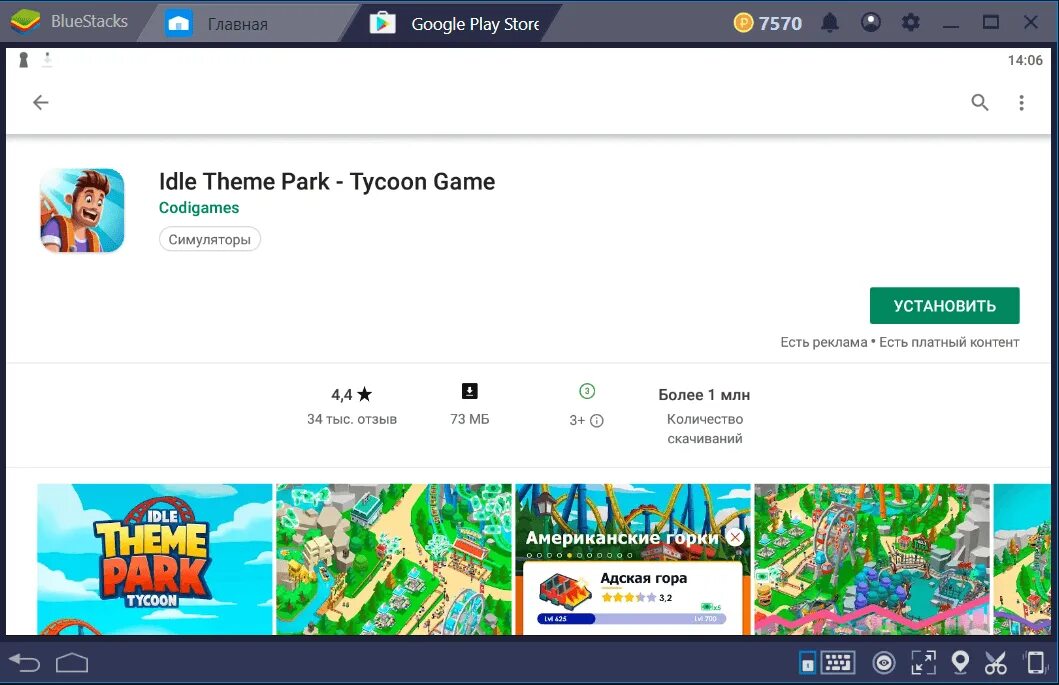The height and width of the screenshot is (685, 1059).
Task: Open the three-dot overflow menu
Action: pos(1021,102)
